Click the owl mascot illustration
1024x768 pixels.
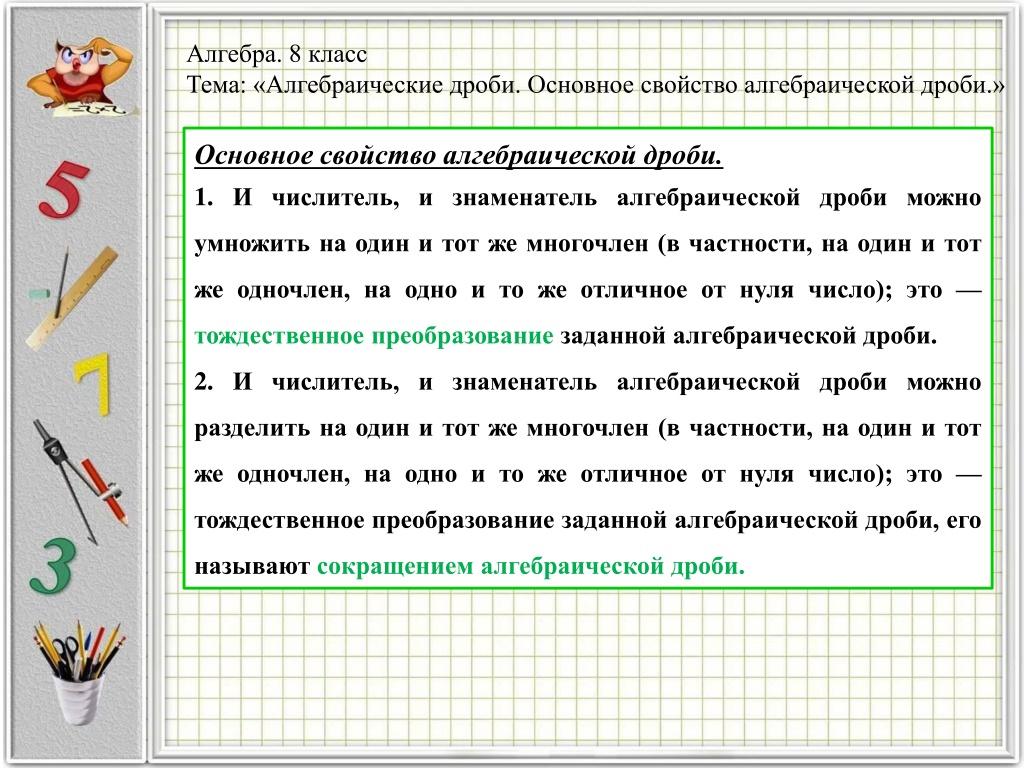click(x=81, y=77)
